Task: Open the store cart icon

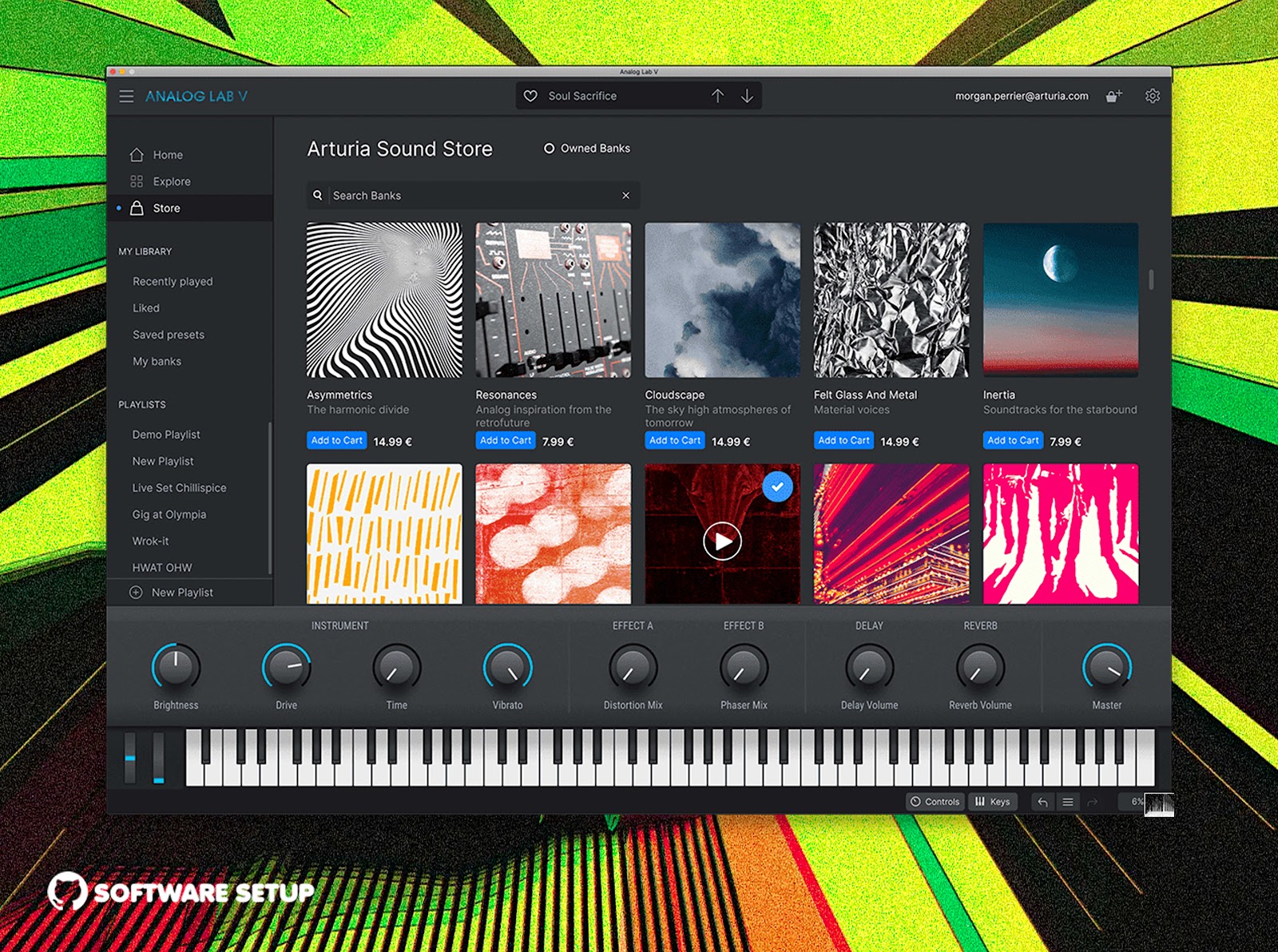Action: pyautogui.click(x=1113, y=96)
